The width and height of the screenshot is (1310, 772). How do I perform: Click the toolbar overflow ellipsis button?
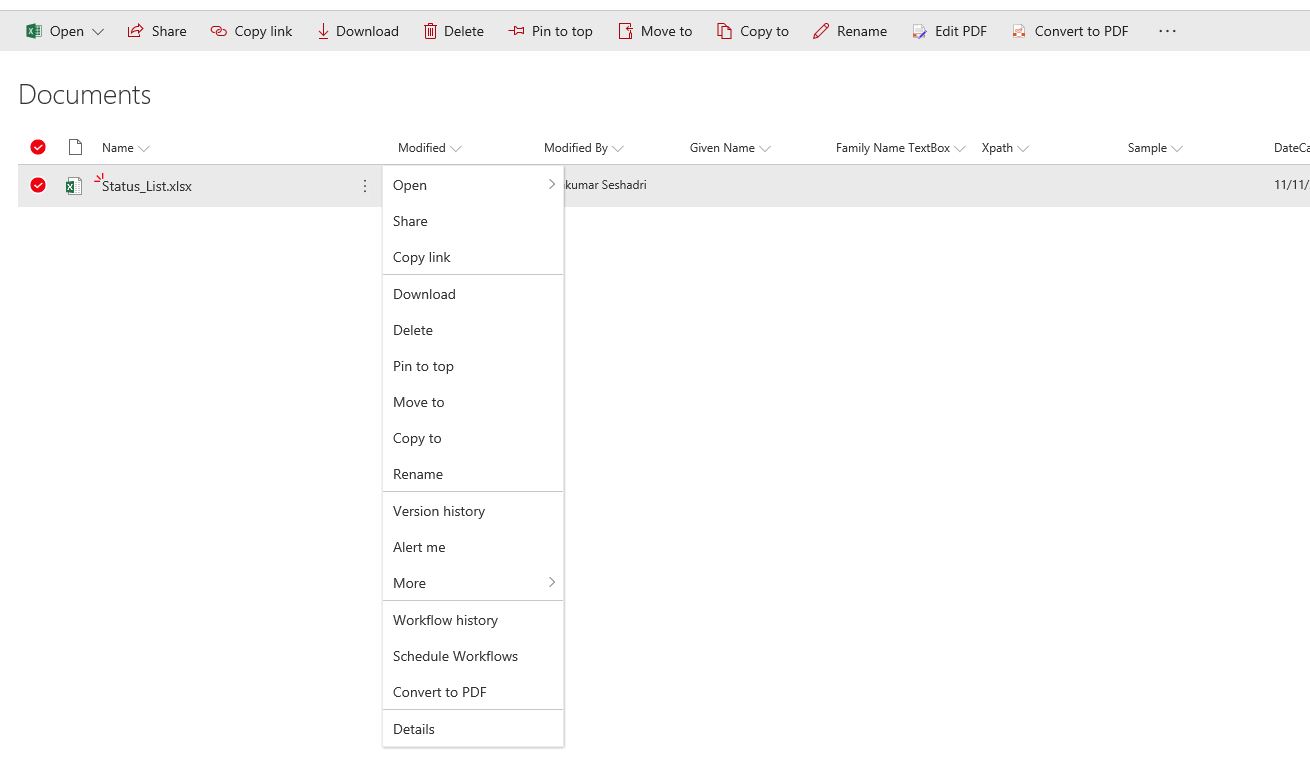[x=1167, y=31]
